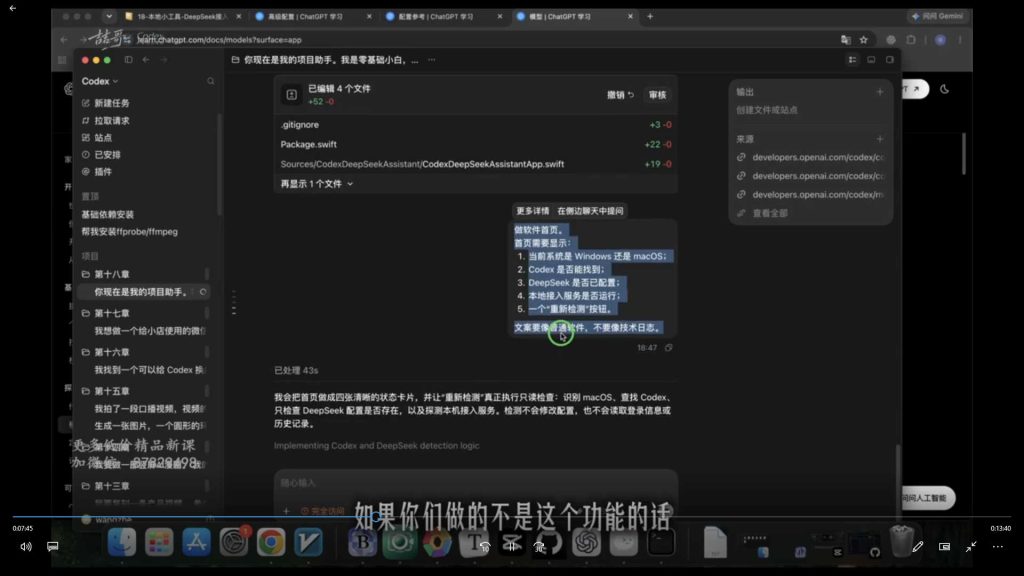Skip back ten seconds in video
This screenshot has height=576, width=1024.
pos(485,547)
